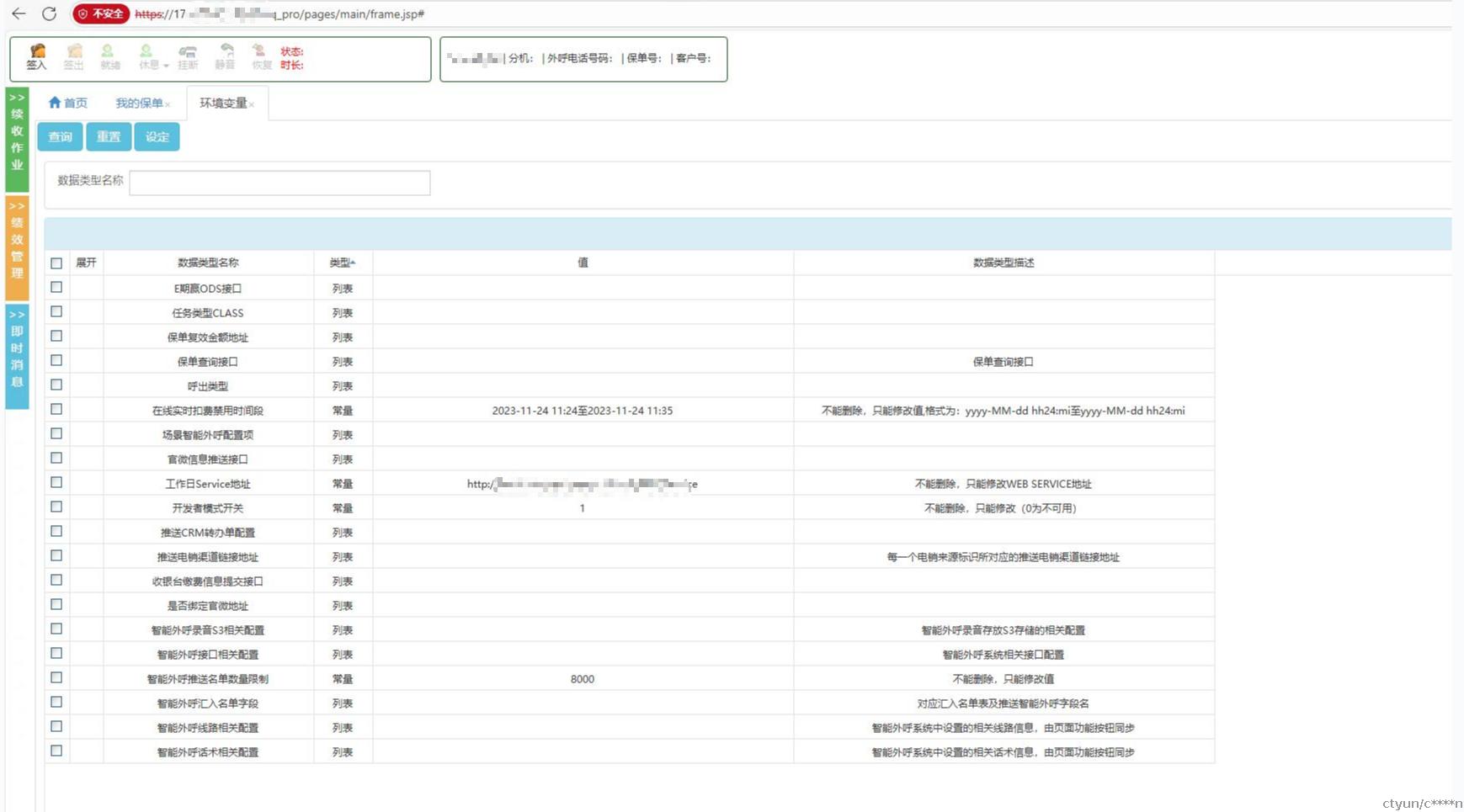Toggle the select-all checkbox in table header
The height and width of the screenshot is (812, 1464).
coord(56,263)
